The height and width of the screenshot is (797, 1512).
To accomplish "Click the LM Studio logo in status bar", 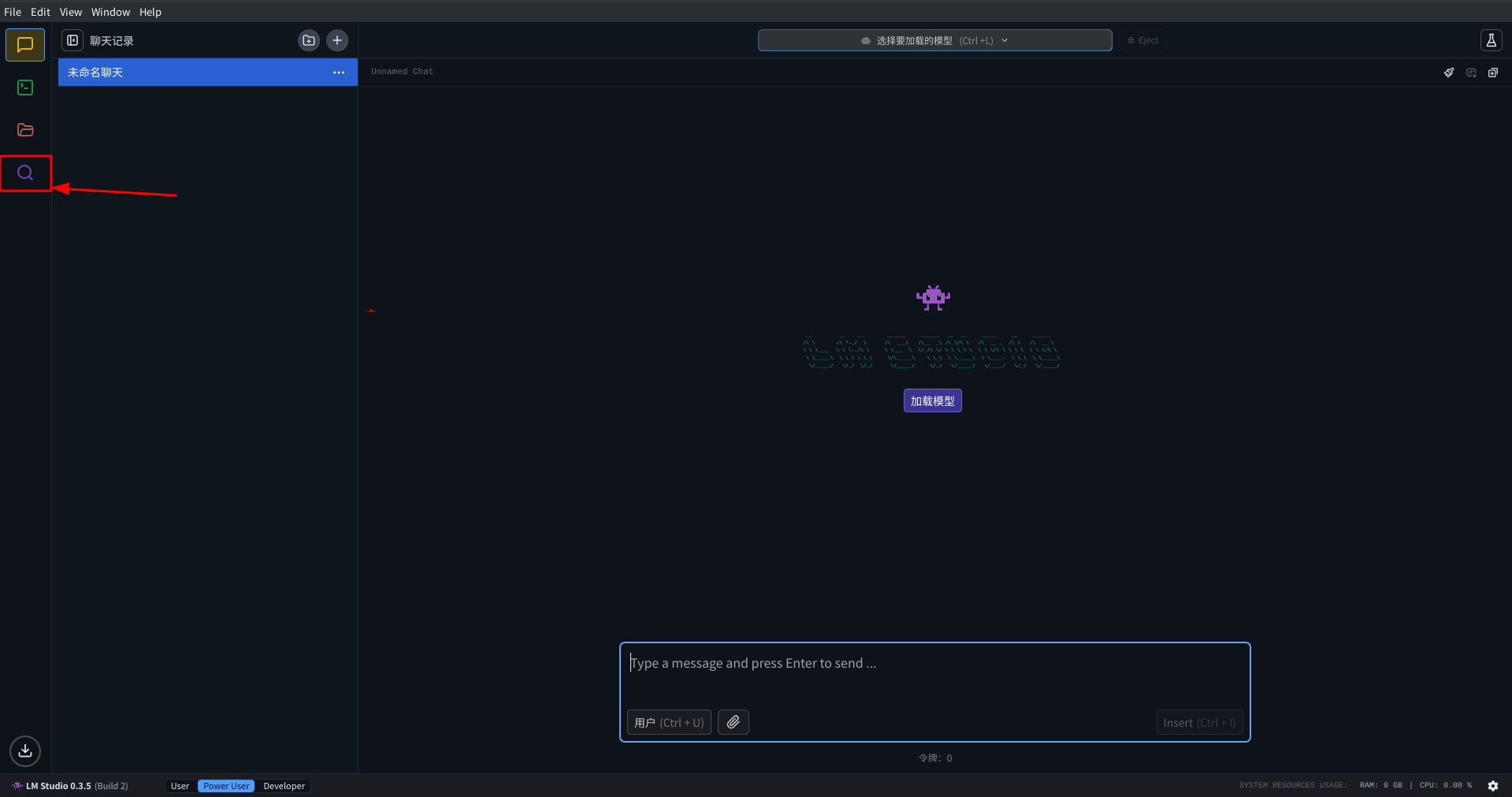I will 17,786.
